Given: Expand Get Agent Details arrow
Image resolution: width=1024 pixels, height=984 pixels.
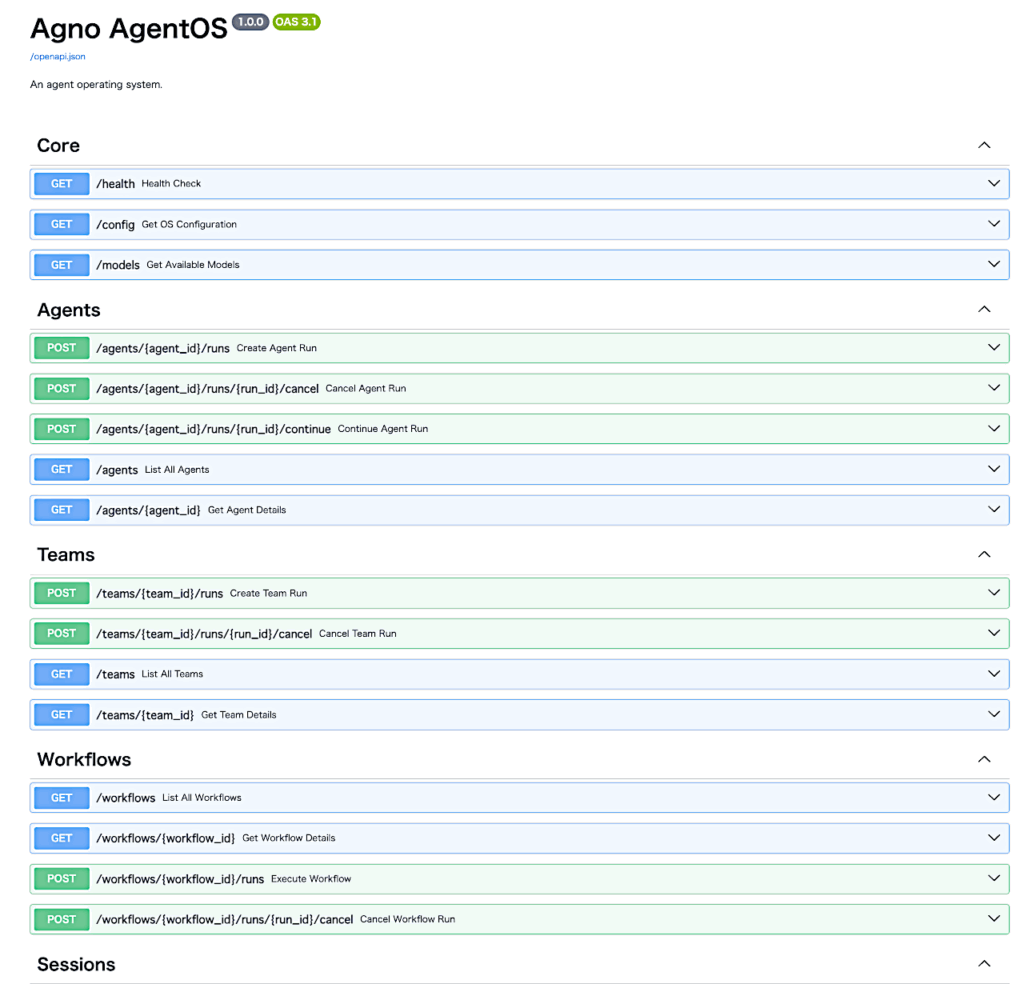Looking at the screenshot, I should click(x=993, y=509).
